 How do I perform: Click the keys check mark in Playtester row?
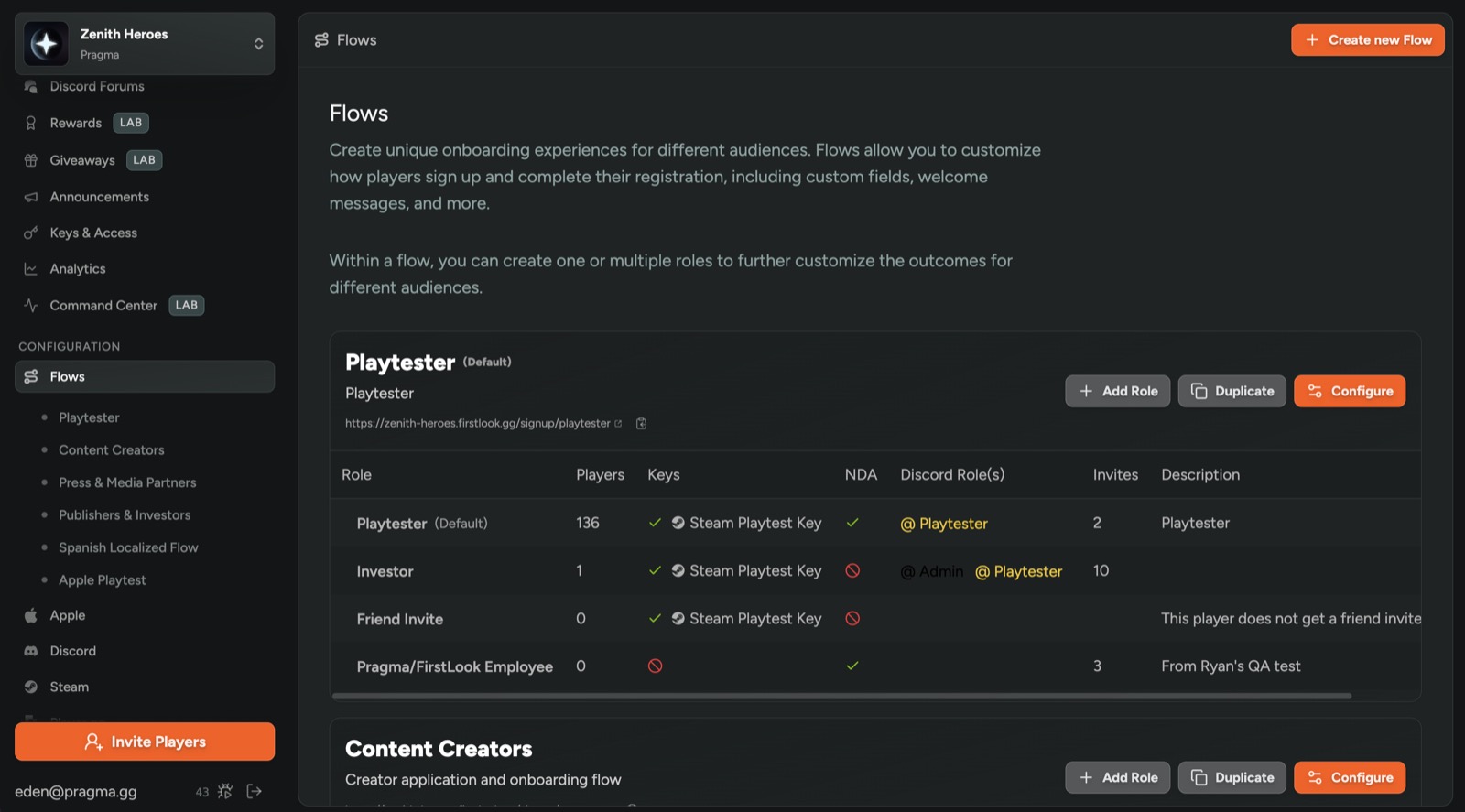655,523
